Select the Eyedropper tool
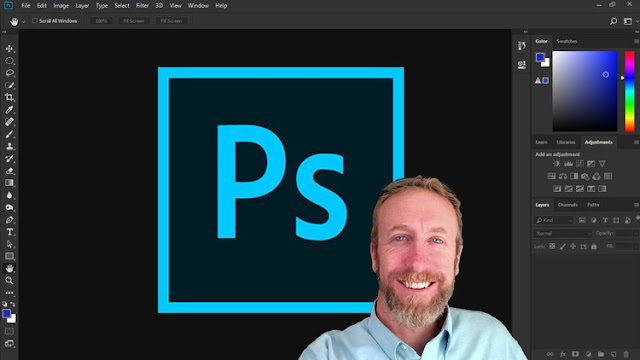Screen dimensions: 640x360 coord(9,109)
